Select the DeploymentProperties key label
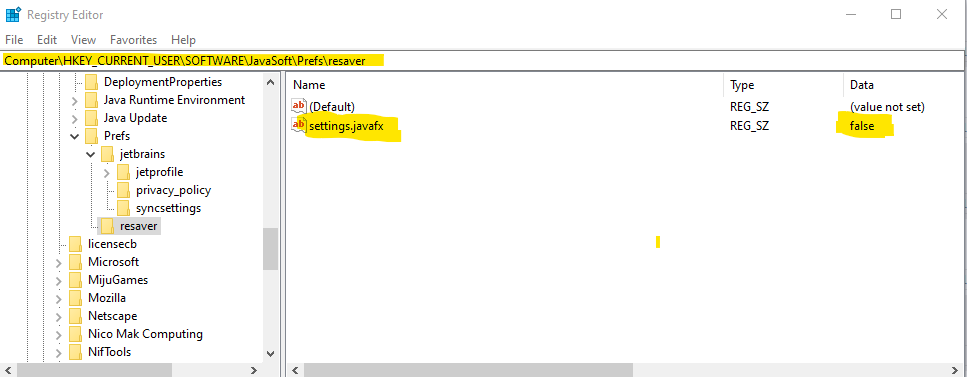This screenshot has width=967, height=377. (163, 82)
